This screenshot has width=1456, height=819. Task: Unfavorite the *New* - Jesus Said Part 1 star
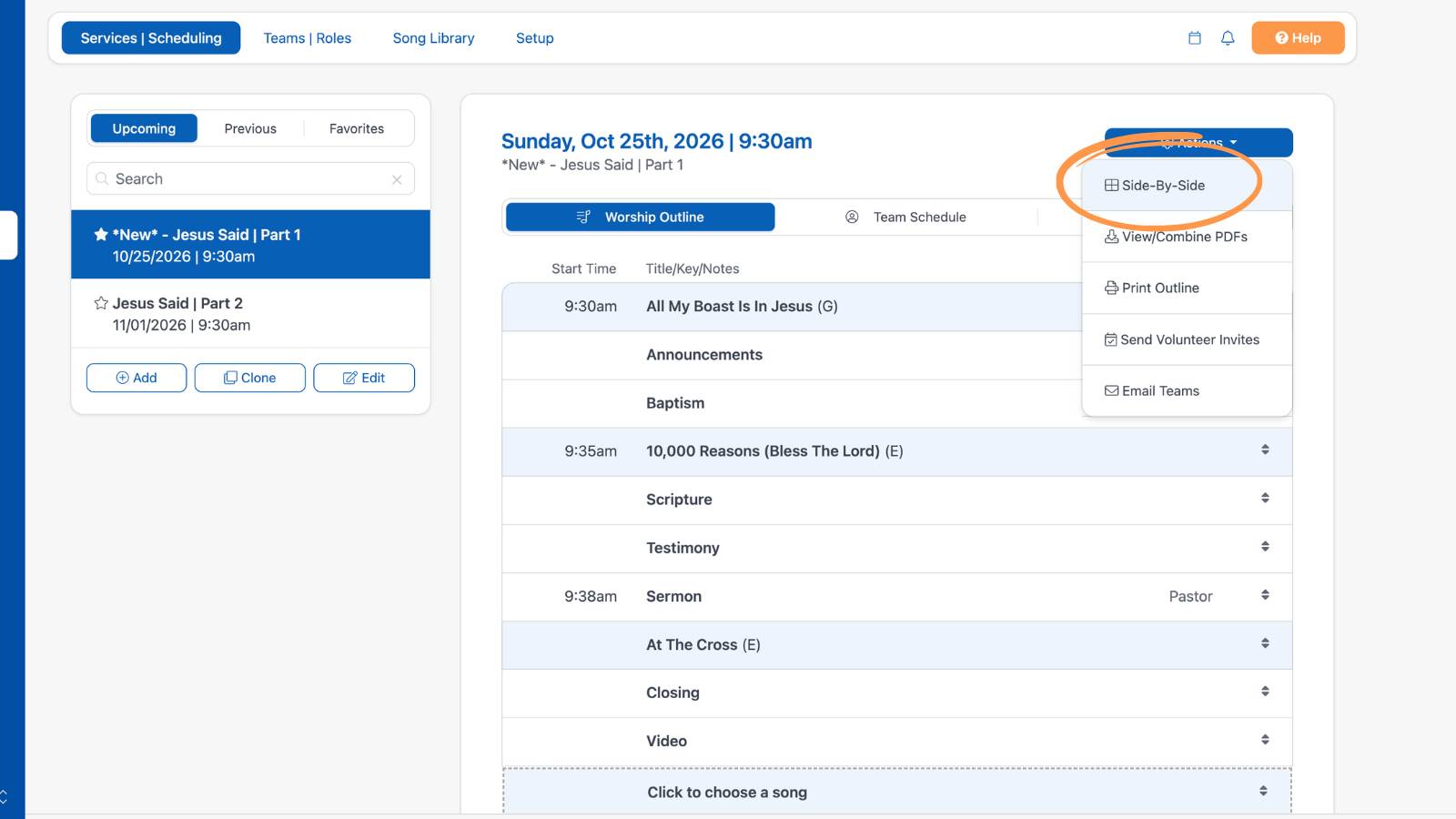click(x=101, y=235)
